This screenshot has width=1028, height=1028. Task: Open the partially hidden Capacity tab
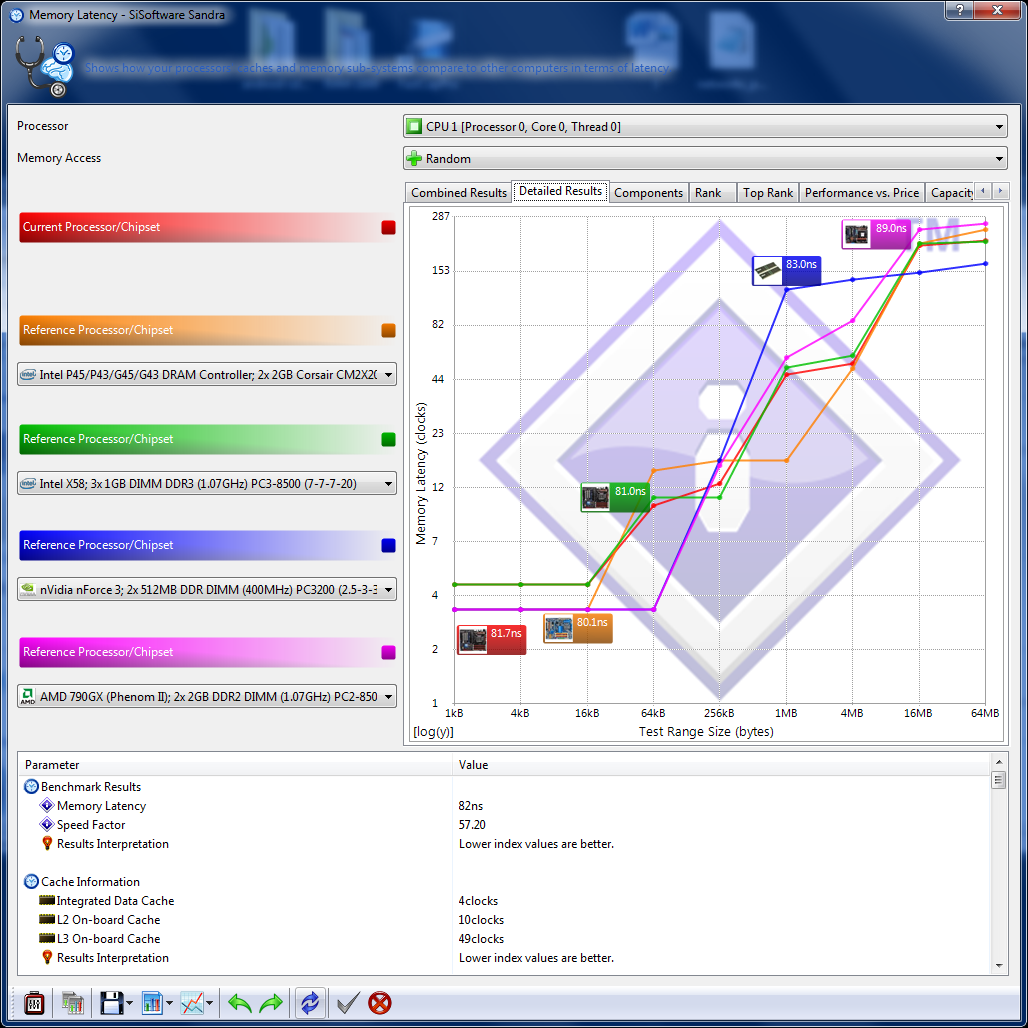click(x=951, y=193)
